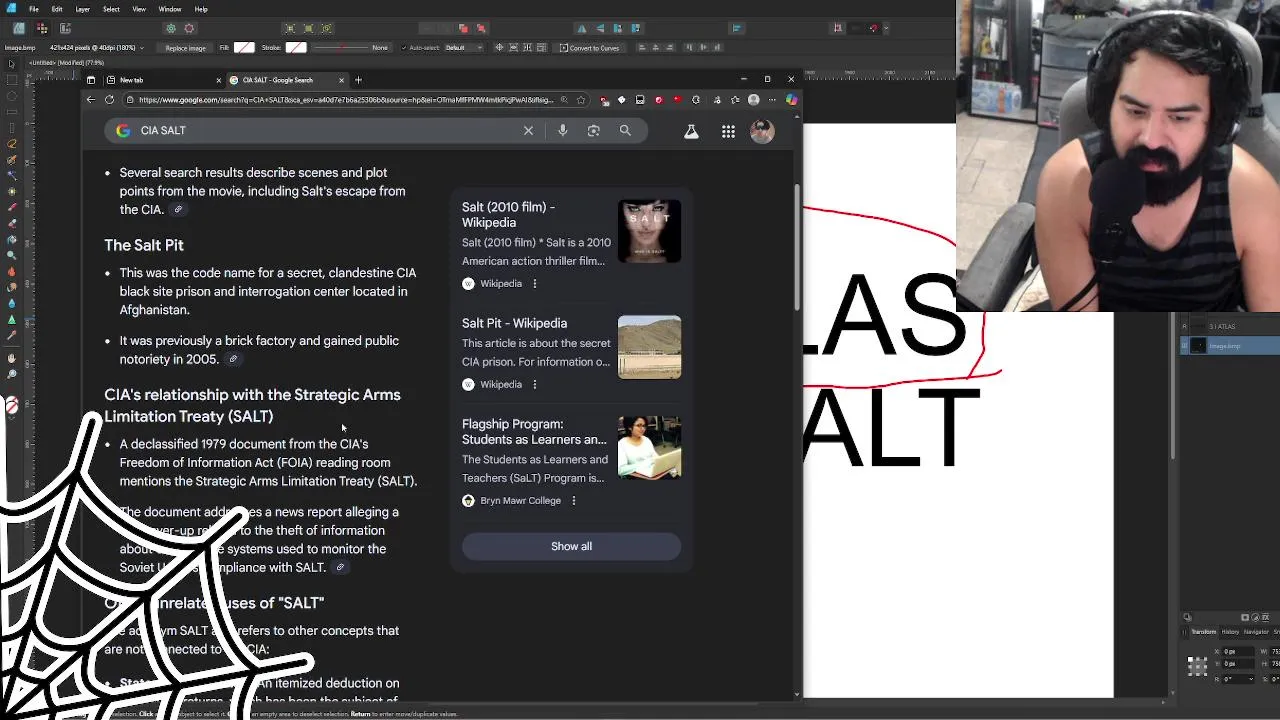This screenshot has width=1280, height=720.
Task: Select the Move tool arrow
Action: (12, 64)
